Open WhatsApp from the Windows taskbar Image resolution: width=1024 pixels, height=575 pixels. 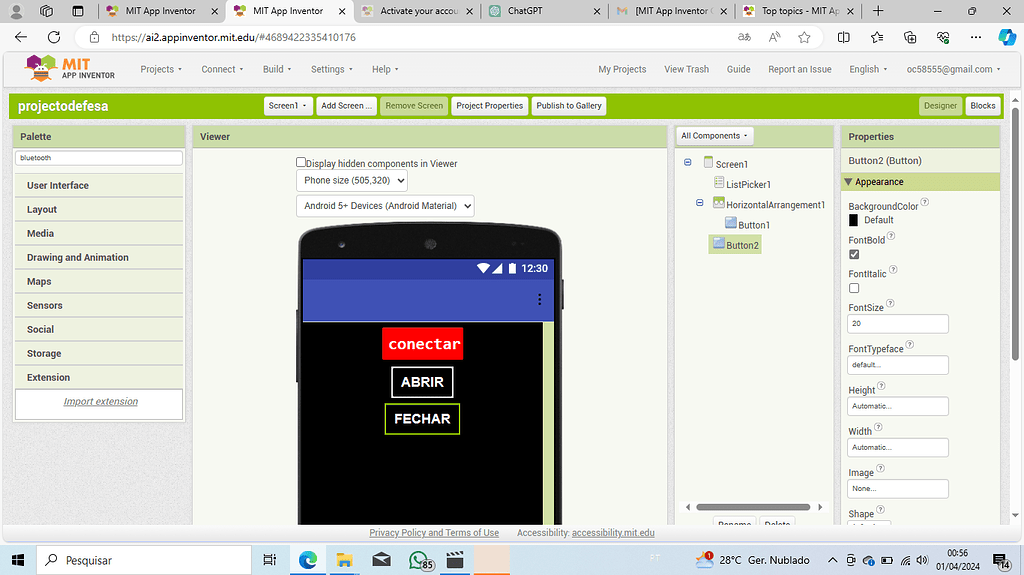(418, 560)
